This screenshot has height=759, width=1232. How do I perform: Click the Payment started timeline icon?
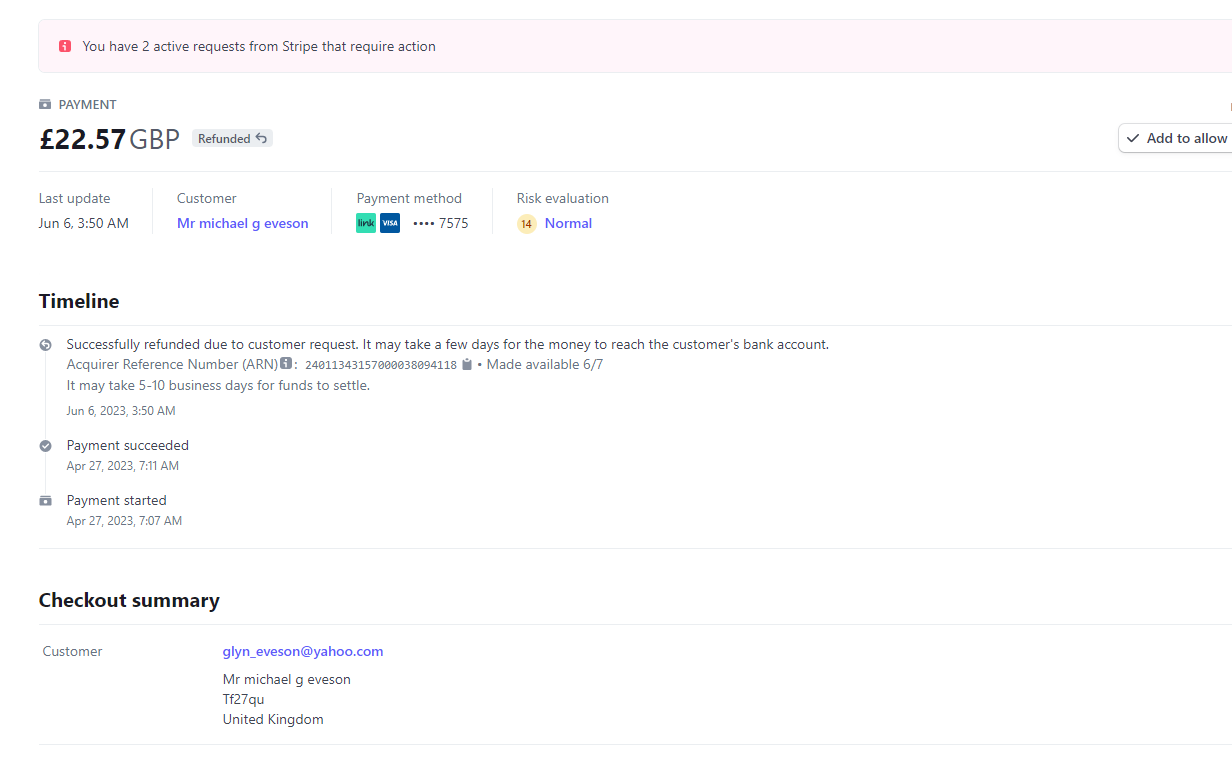45,501
